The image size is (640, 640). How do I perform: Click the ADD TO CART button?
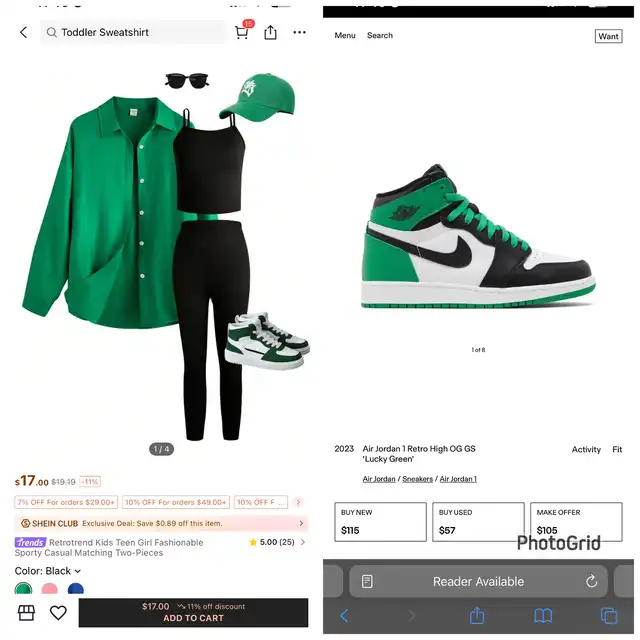pos(193,612)
